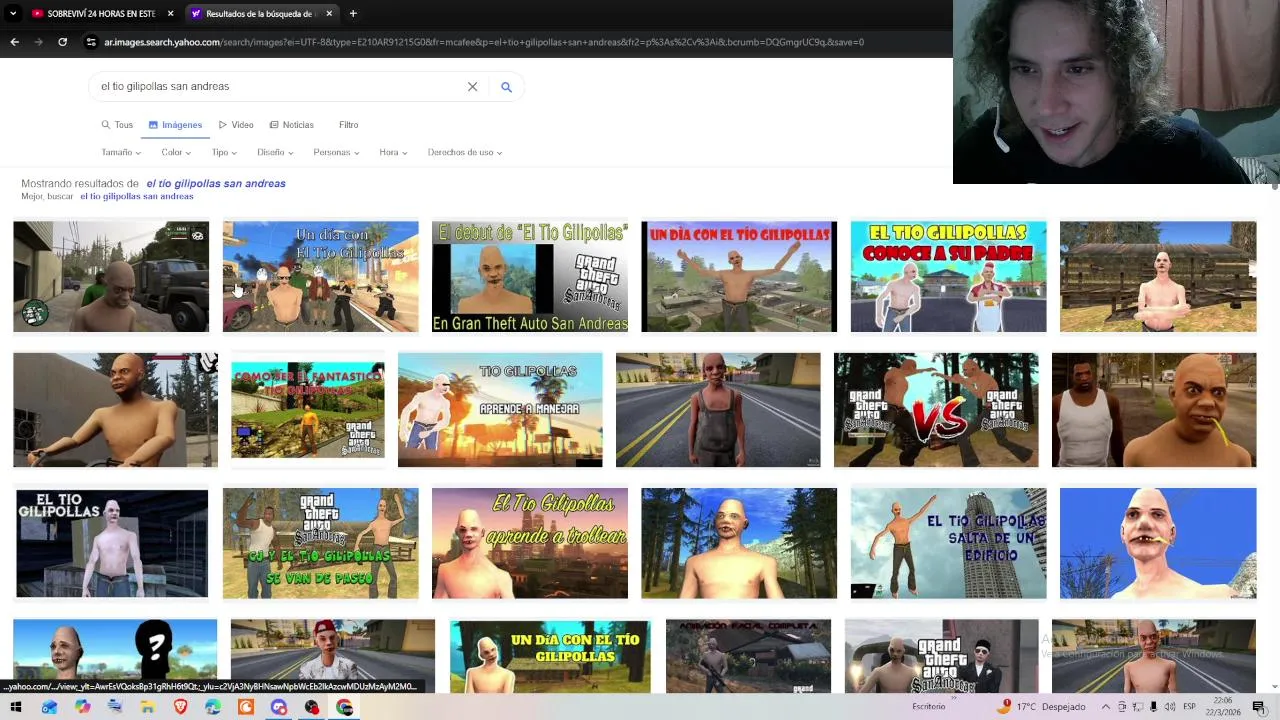This screenshot has height=720, width=1280.
Task: Open Escritorio toolbar in taskbar
Action: click(928, 707)
